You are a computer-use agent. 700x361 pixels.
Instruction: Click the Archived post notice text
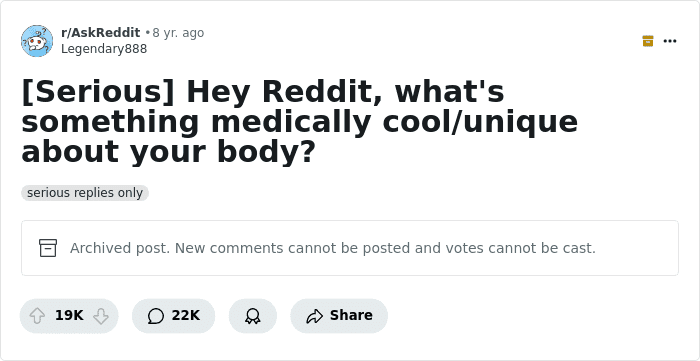point(333,248)
